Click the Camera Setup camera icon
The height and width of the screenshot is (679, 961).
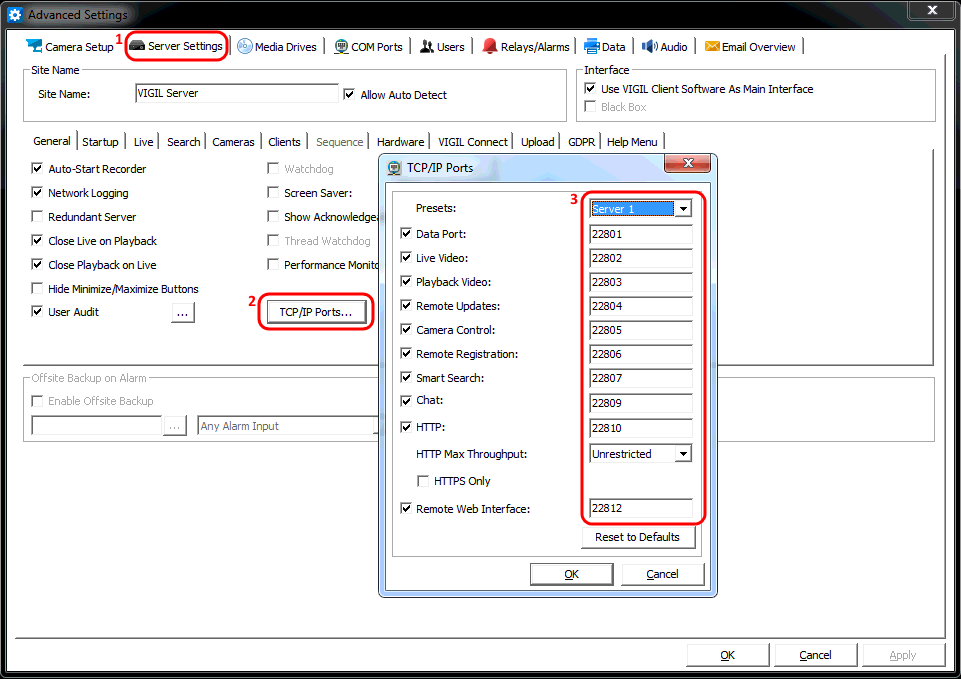click(x=34, y=46)
